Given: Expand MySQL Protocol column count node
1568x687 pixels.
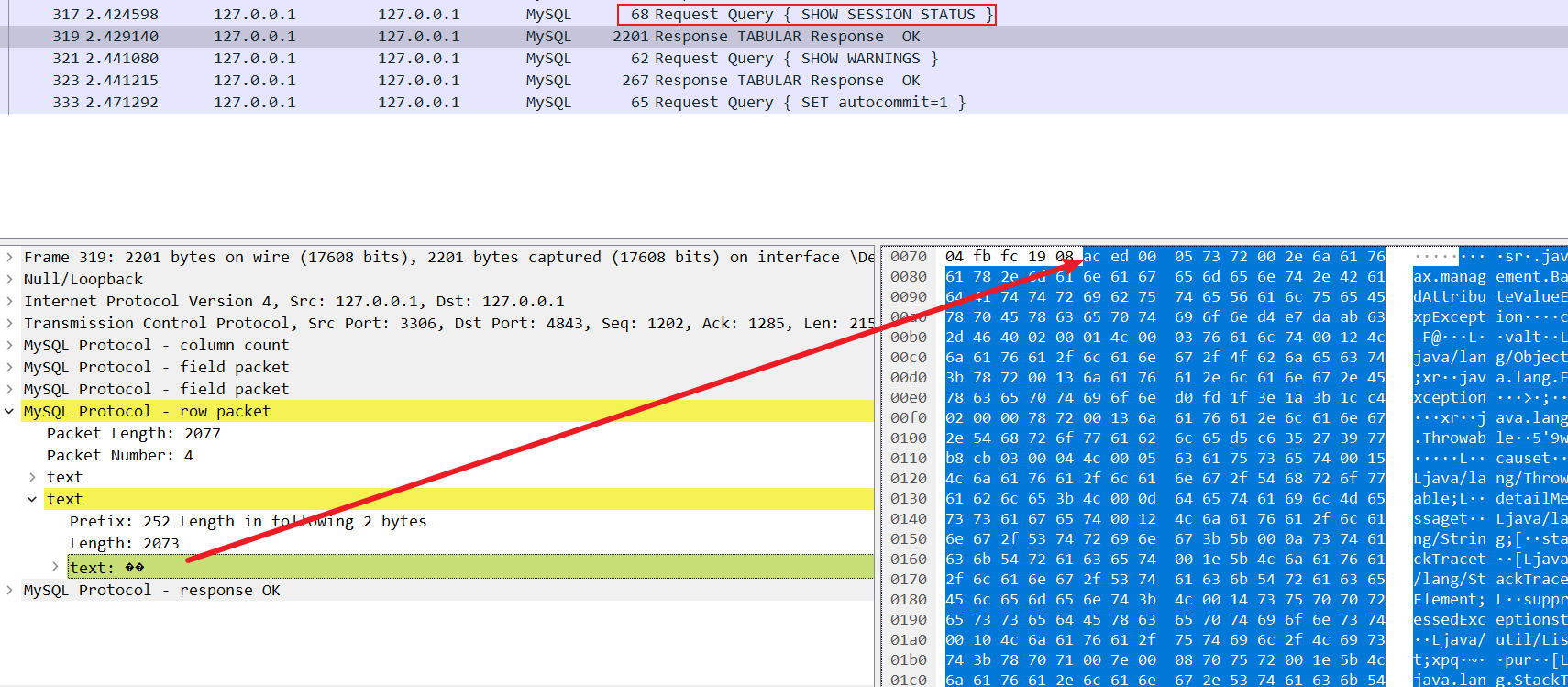Looking at the screenshot, I should pos(9,346).
